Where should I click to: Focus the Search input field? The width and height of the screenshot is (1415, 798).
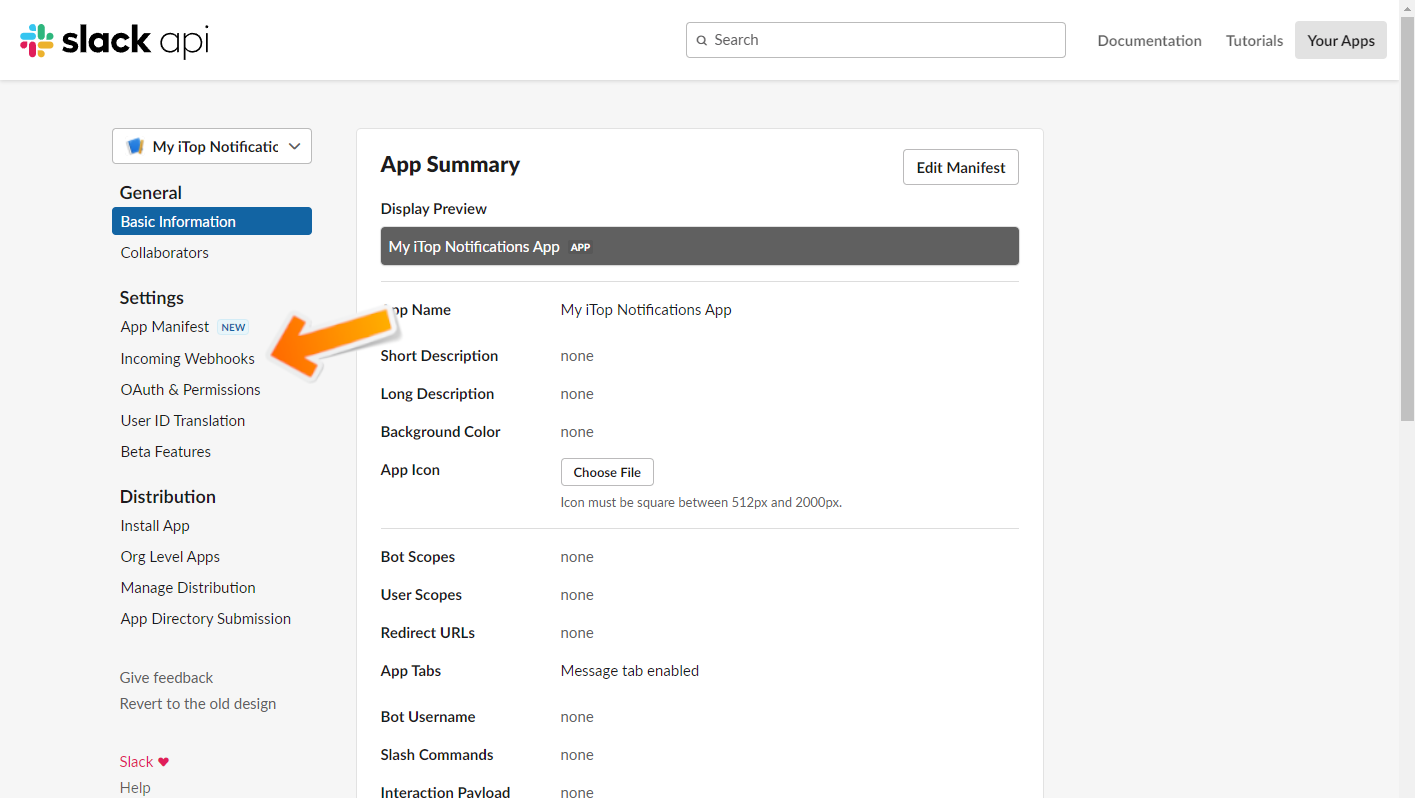click(x=880, y=40)
